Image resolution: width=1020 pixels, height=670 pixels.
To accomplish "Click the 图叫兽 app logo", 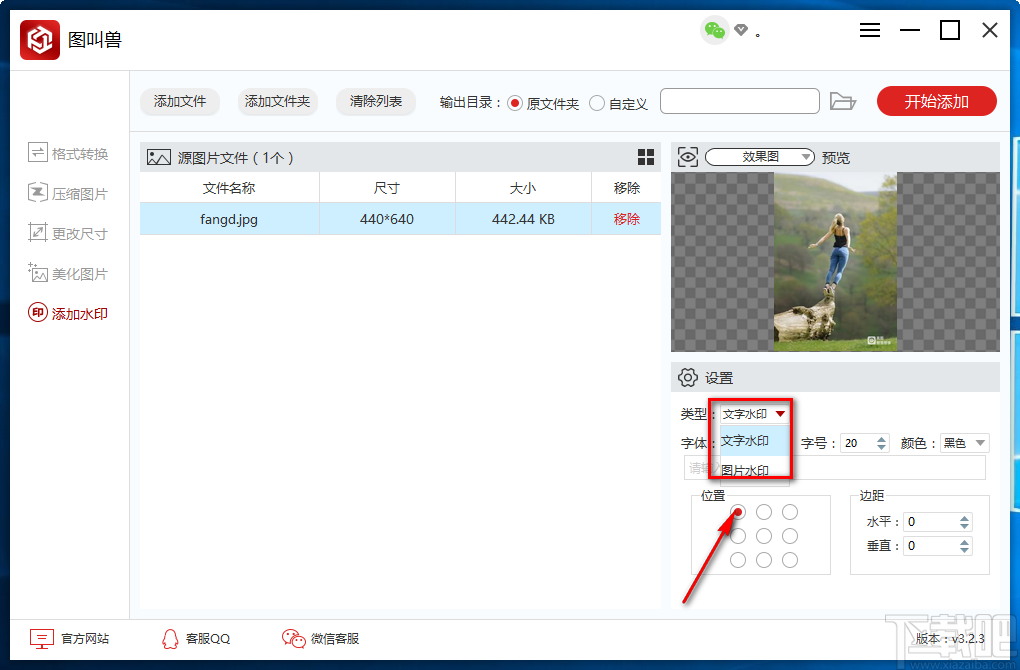I will coord(40,40).
